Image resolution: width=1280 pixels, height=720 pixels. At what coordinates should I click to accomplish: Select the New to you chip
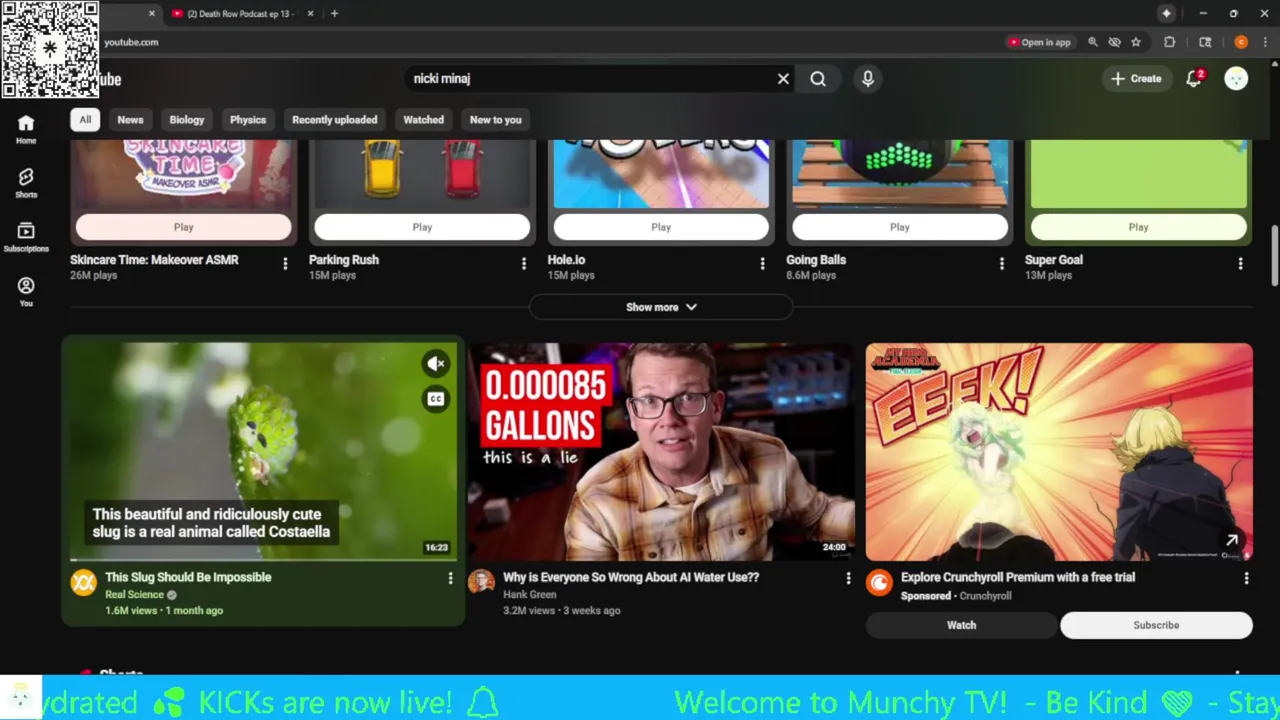point(496,120)
